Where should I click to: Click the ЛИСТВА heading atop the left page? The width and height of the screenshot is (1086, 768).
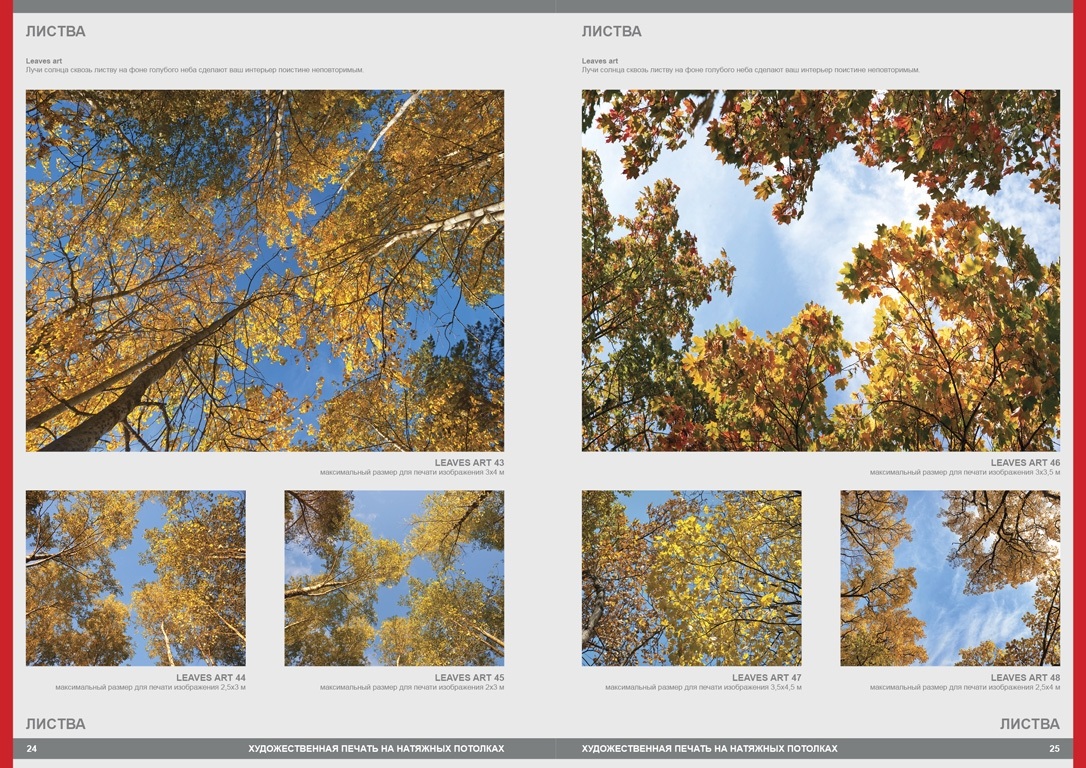(56, 32)
